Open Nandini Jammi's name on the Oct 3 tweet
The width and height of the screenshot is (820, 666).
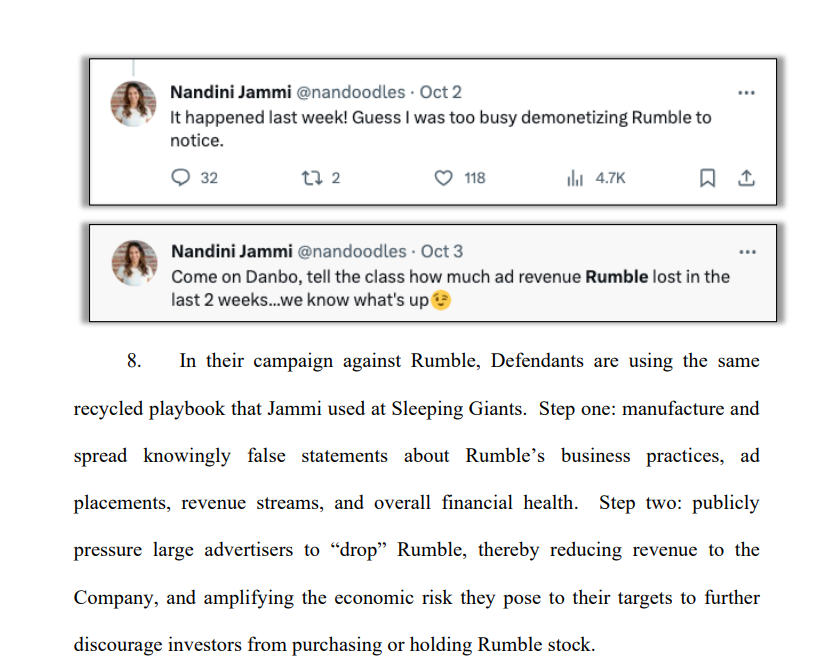(x=231, y=251)
